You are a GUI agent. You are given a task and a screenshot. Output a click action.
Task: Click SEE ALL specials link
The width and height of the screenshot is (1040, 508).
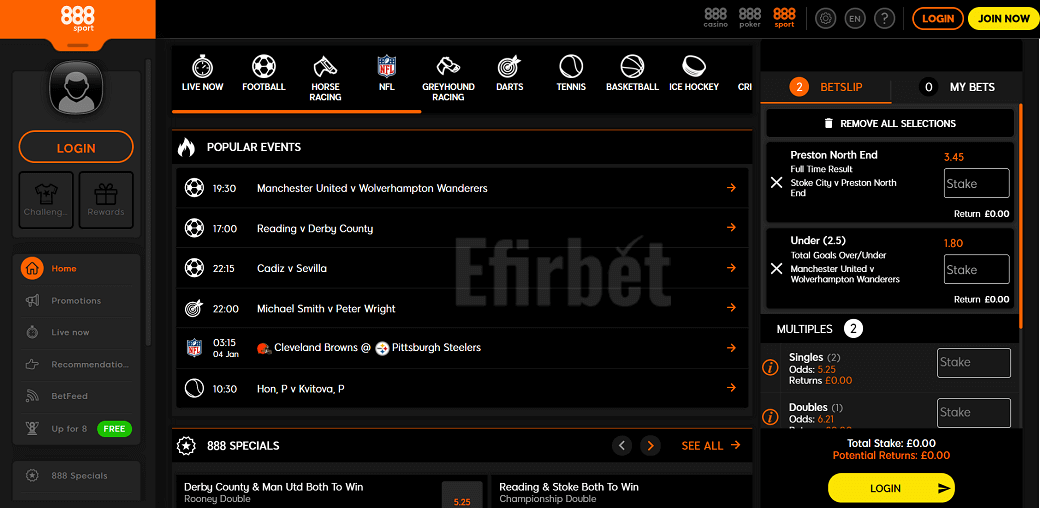[x=711, y=446]
